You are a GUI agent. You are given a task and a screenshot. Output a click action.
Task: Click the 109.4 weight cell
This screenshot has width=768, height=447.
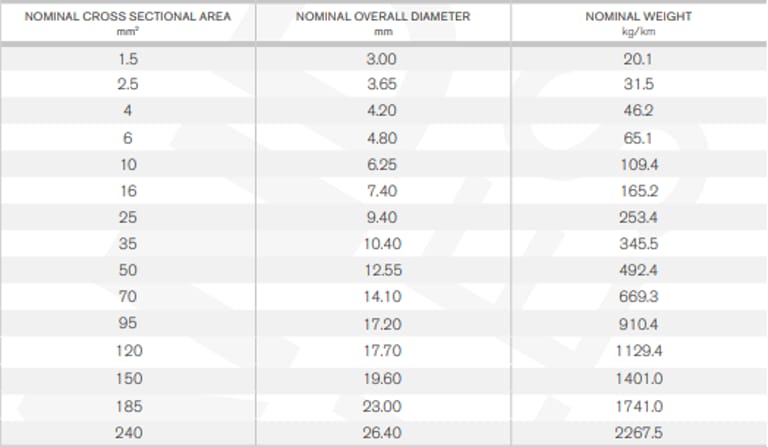639,164
